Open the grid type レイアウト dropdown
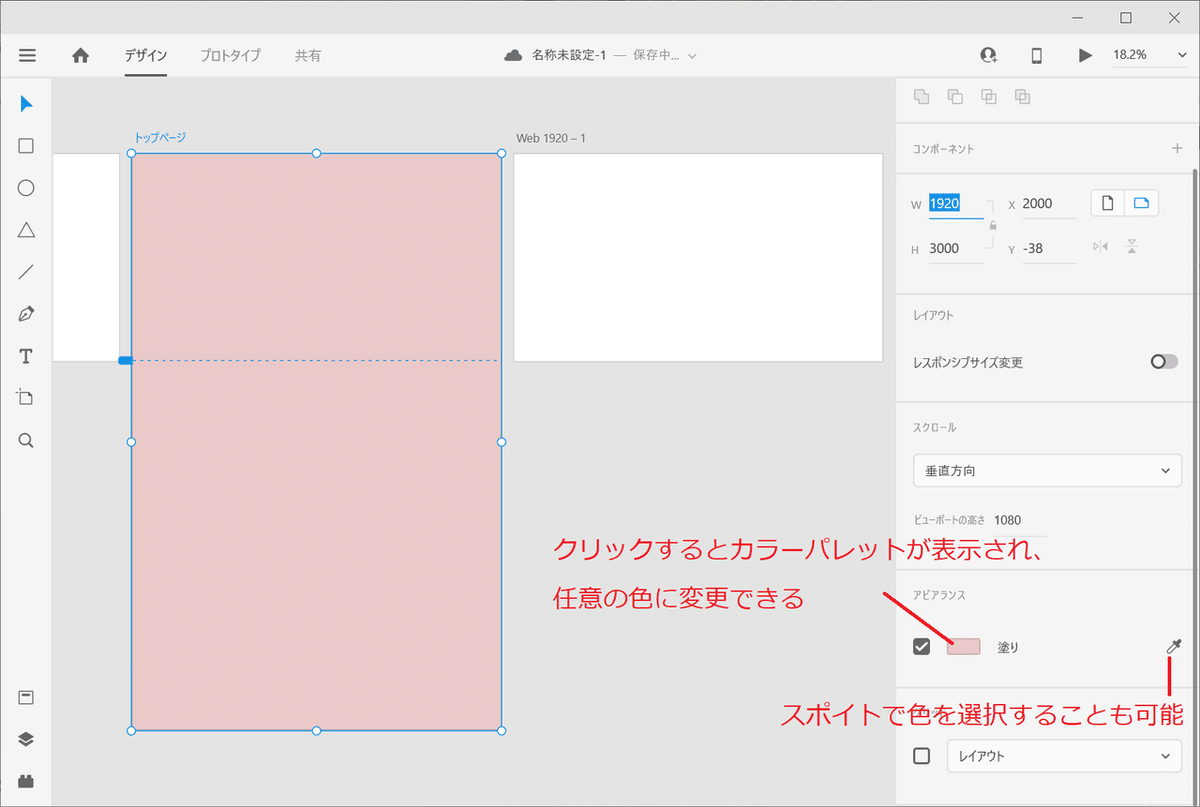 point(1064,756)
